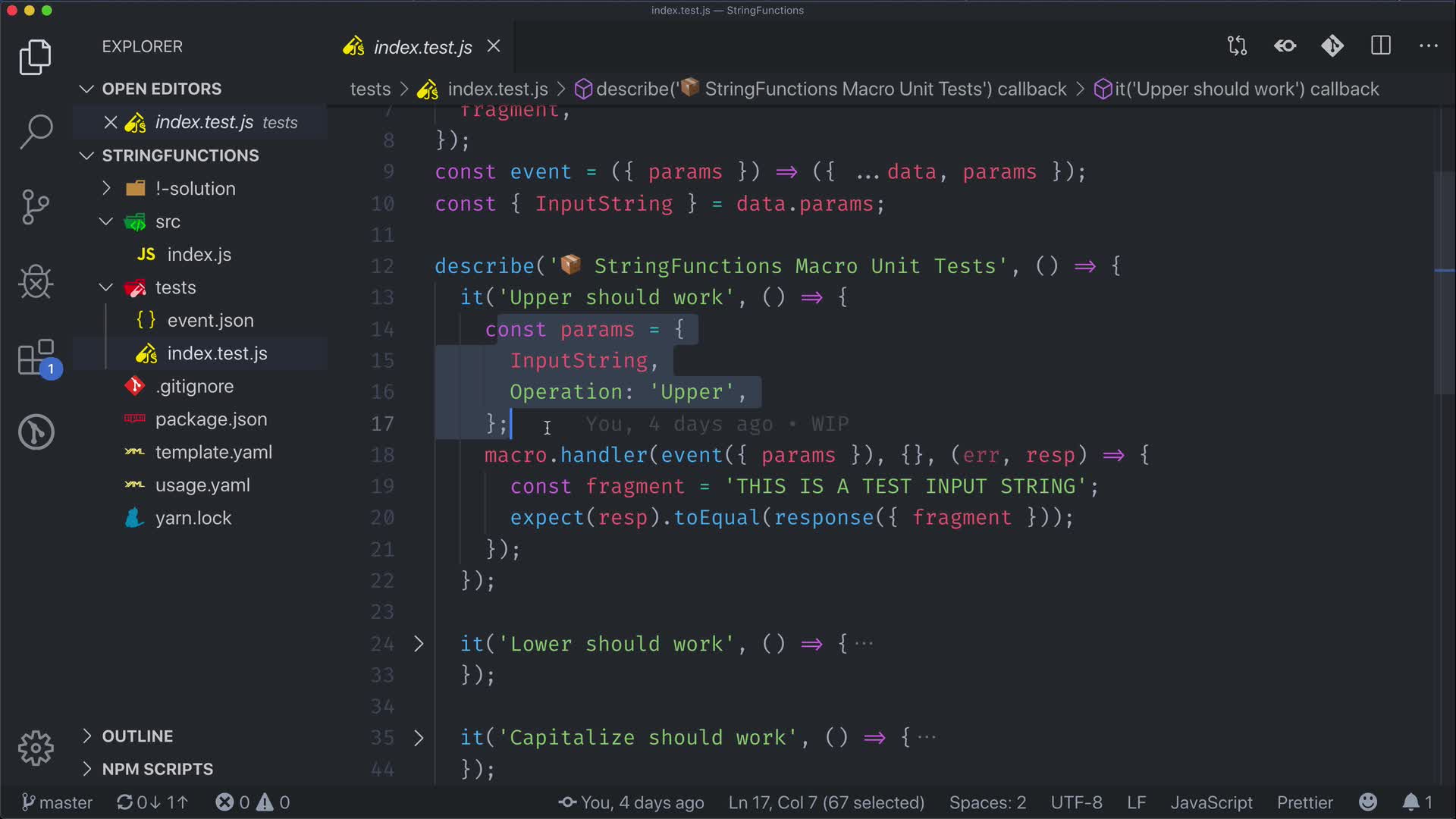This screenshot has height=819, width=1456.
Task: Open the Debug view with bug icon
Action: pos(36,282)
